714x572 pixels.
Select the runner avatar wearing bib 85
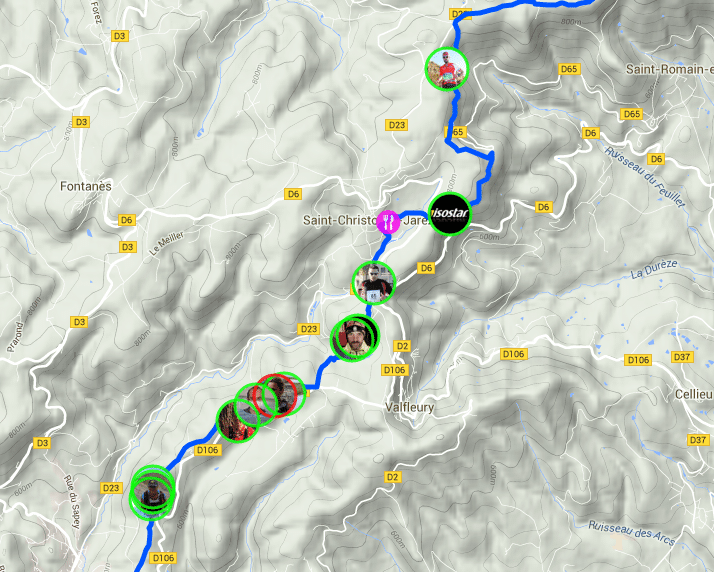pos(374,283)
